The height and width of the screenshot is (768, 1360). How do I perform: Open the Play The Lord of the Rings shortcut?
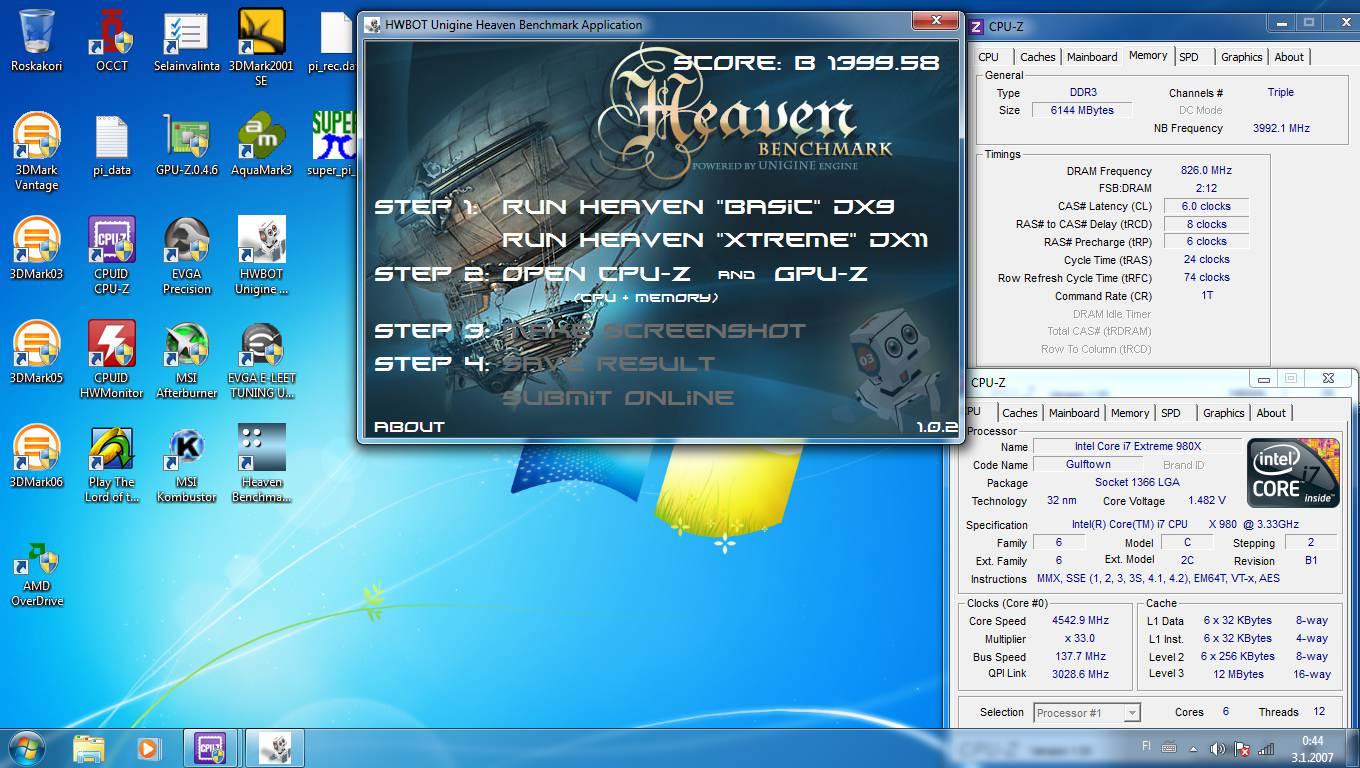[x=112, y=463]
